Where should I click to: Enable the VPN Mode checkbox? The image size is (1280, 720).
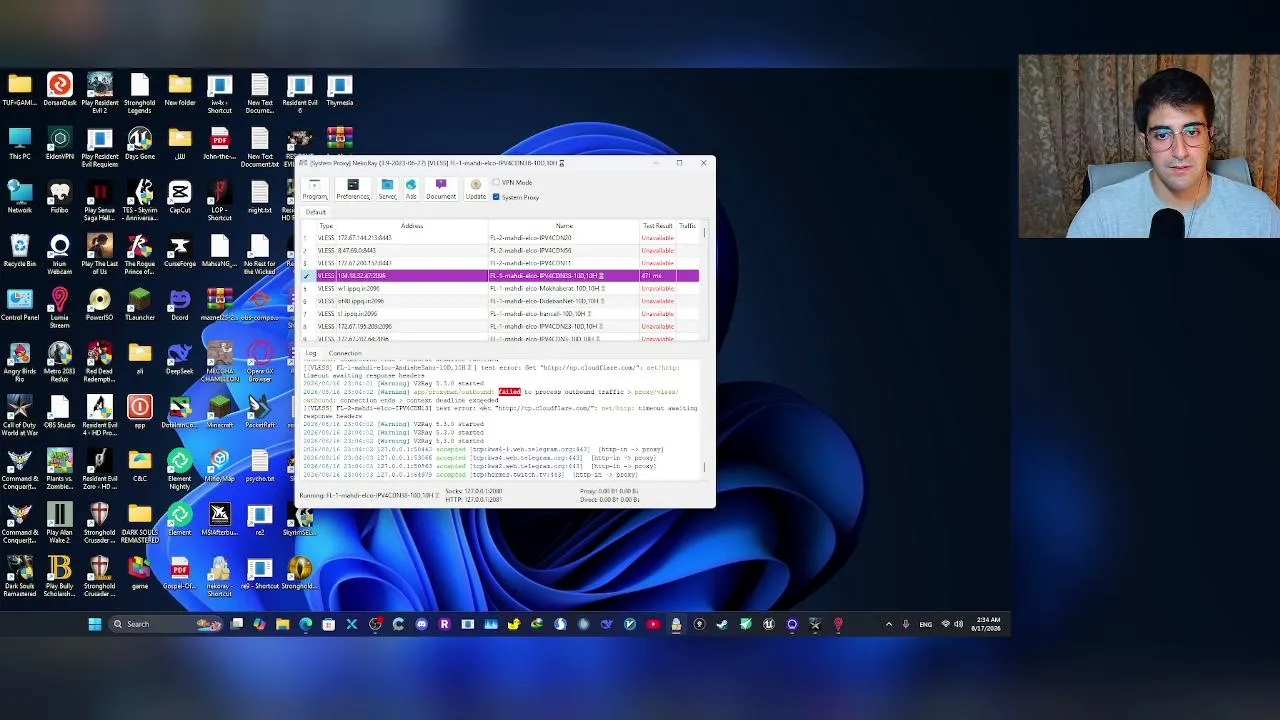(x=496, y=183)
